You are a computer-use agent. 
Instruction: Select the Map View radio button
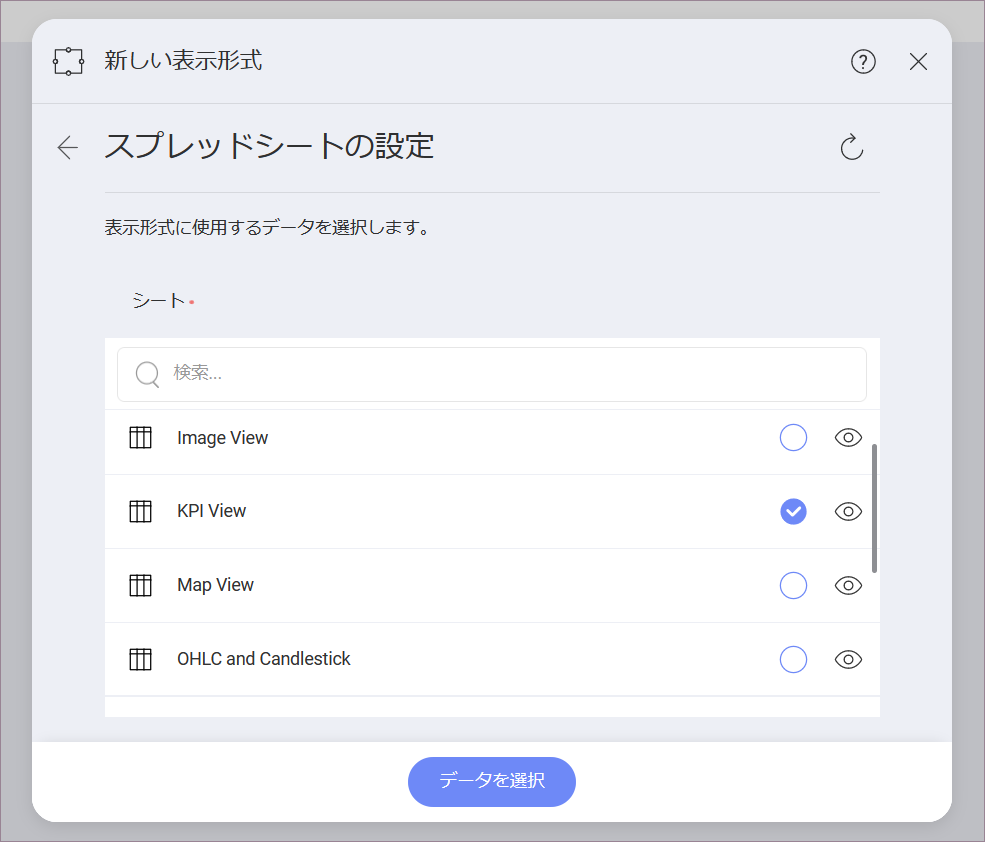[793, 586]
